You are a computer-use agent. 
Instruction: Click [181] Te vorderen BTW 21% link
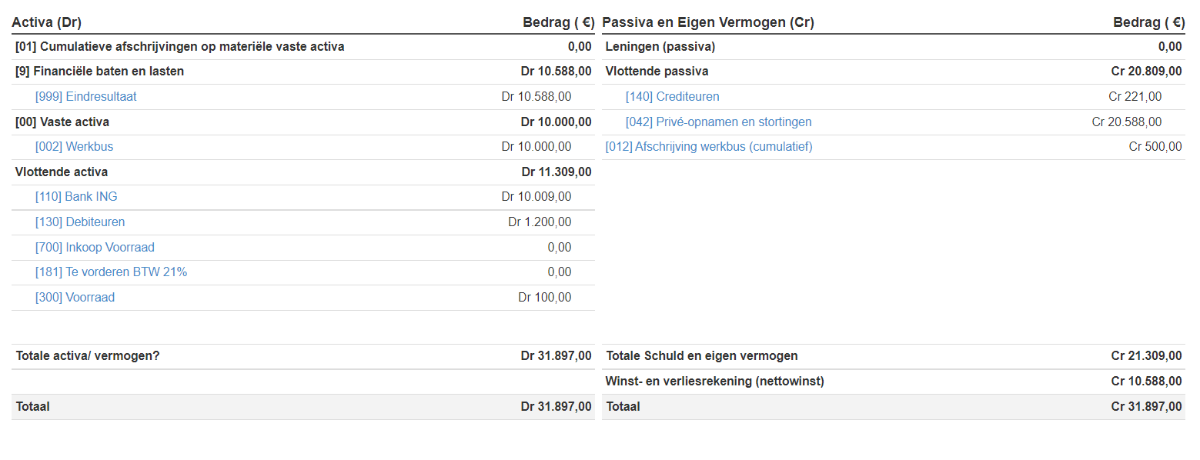coord(111,272)
